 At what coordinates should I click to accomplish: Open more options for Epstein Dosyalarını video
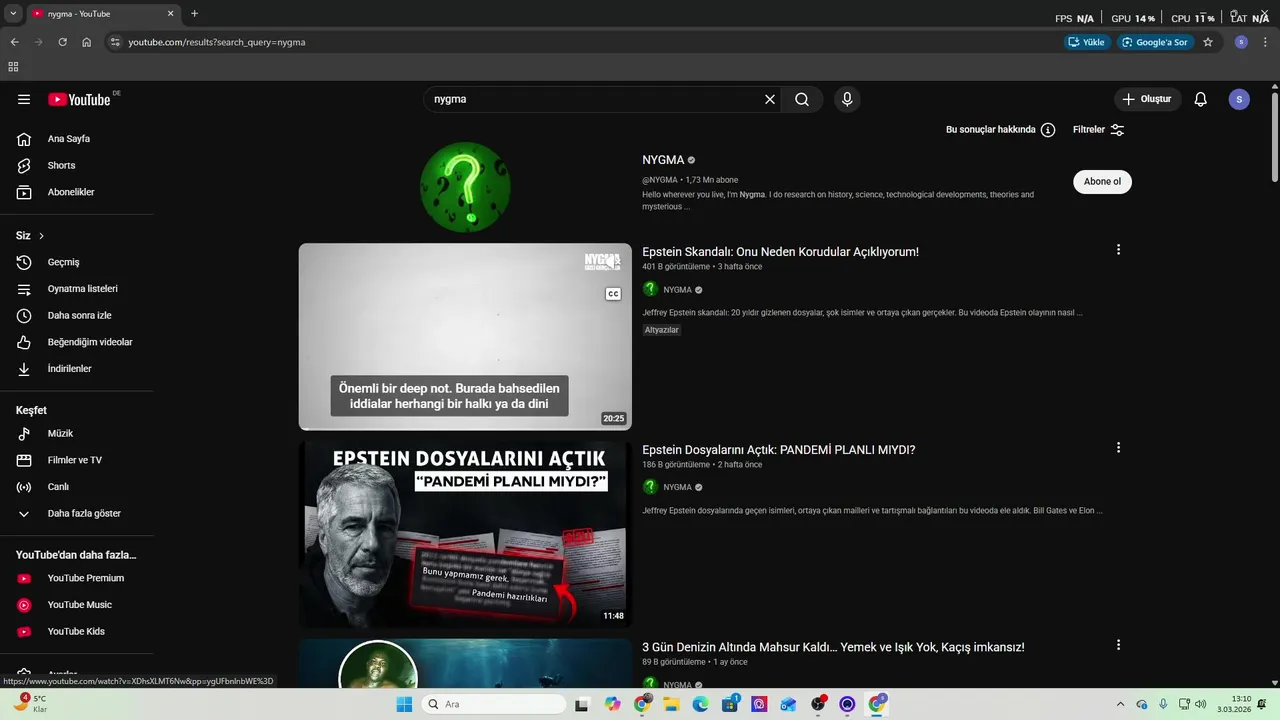point(1118,448)
